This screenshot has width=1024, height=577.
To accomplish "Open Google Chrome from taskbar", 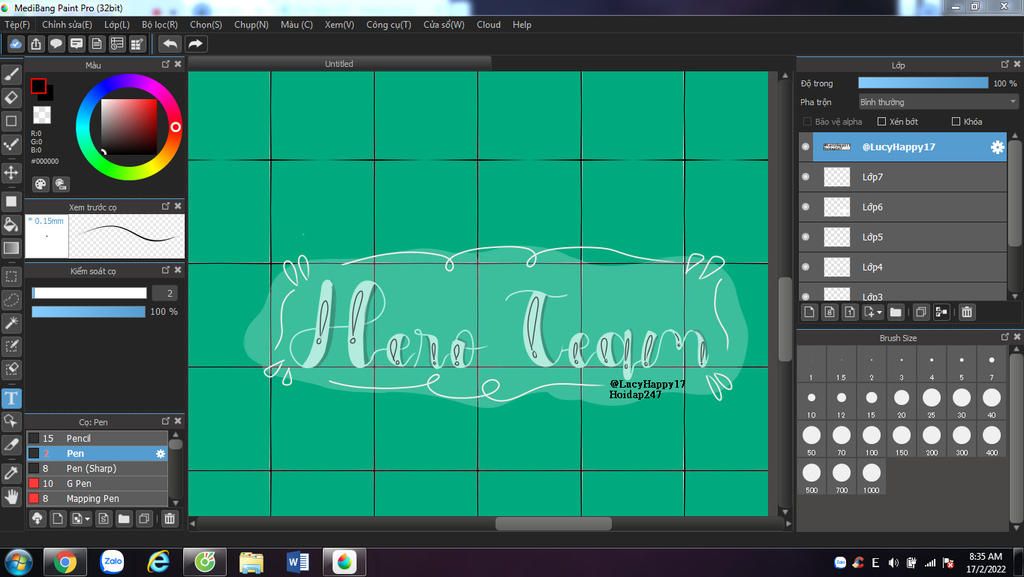I will click(65, 561).
